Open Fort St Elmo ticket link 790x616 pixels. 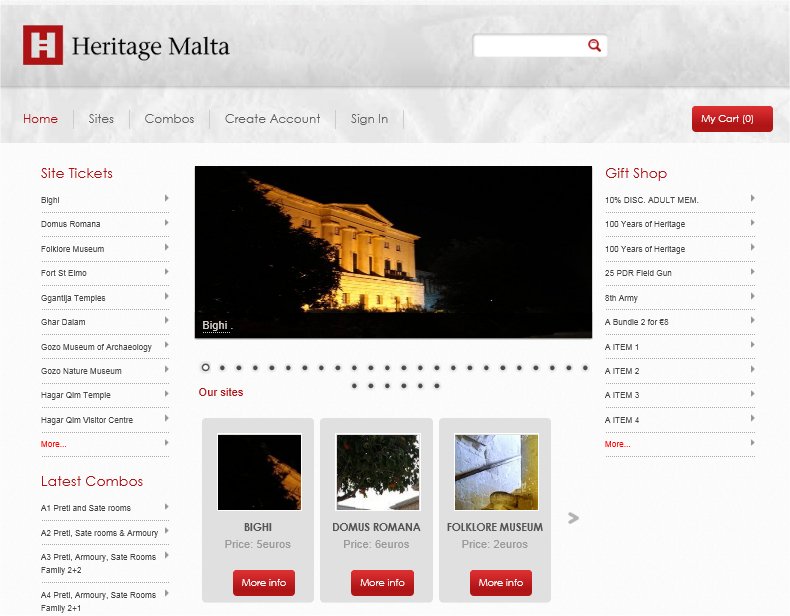pyautogui.click(x=63, y=273)
